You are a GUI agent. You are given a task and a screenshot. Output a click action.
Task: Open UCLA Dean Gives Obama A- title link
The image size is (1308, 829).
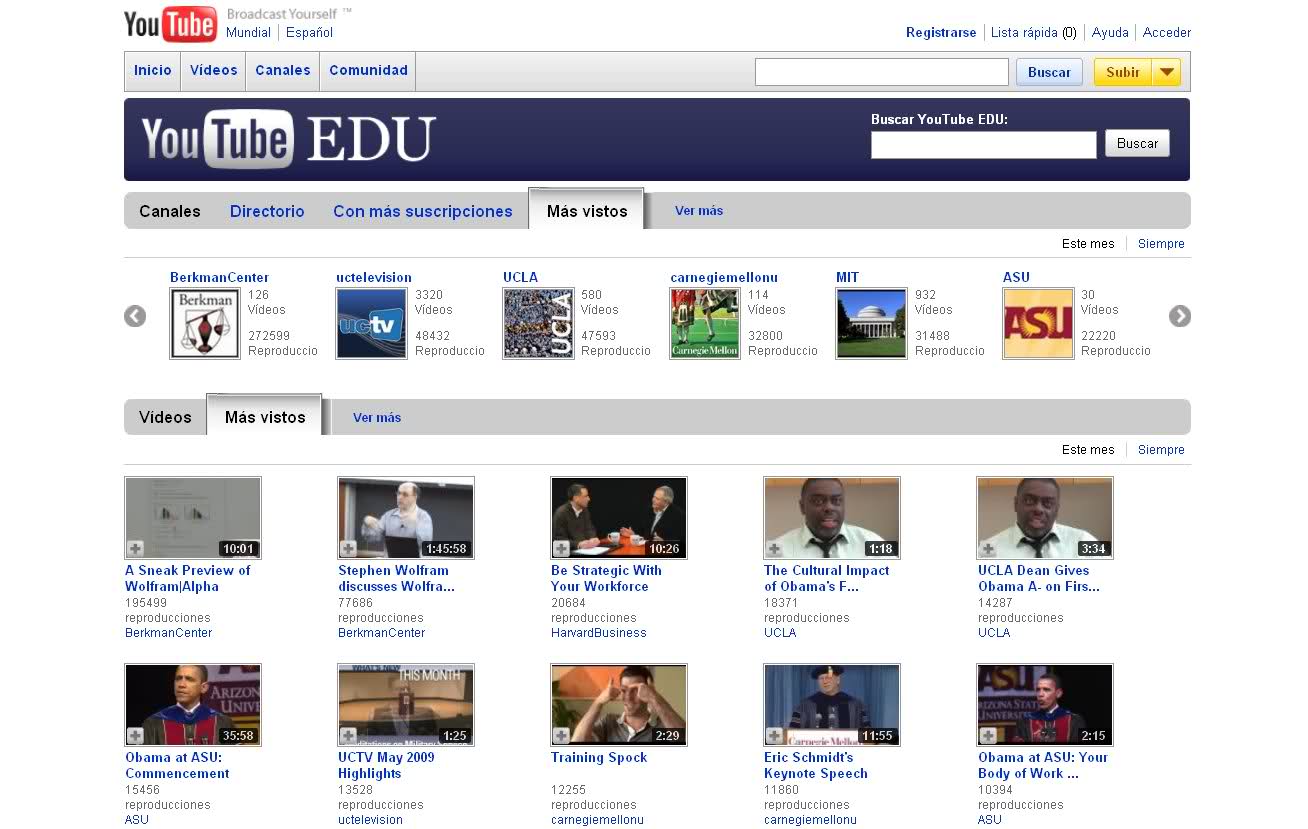click(x=1039, y=579)
